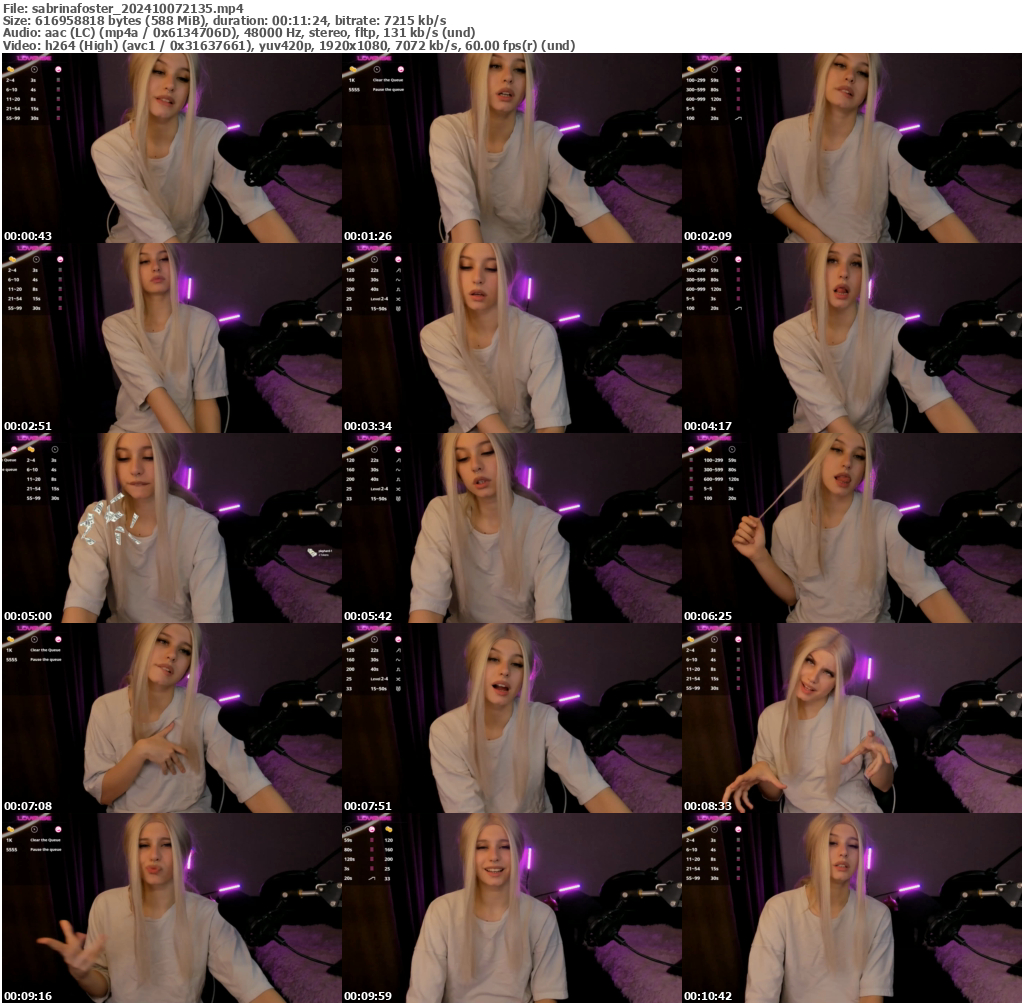
Task: Expand the tip menu for the 21-54 range
Action: click(11, 109)
